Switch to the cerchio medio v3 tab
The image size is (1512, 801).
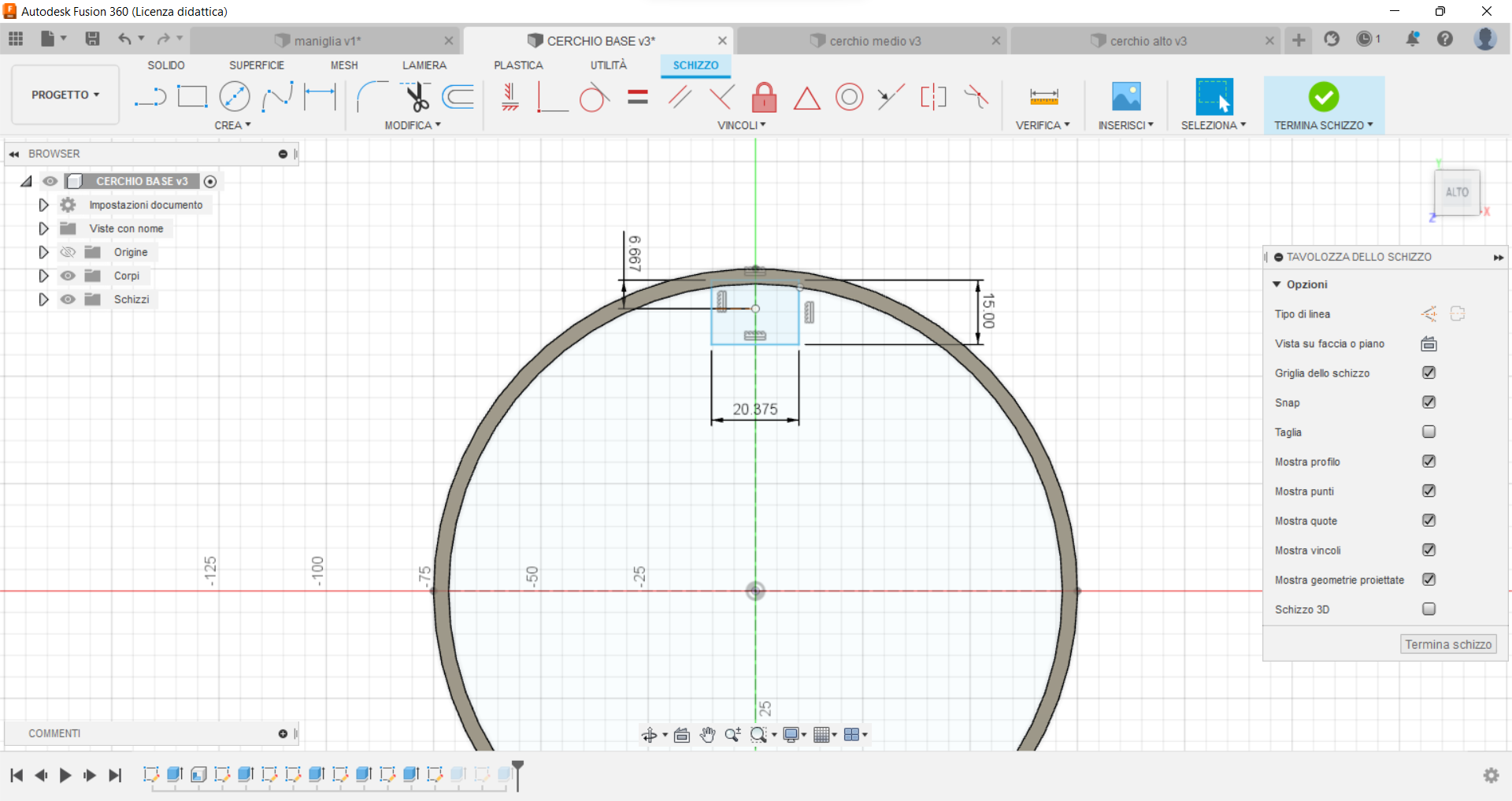[873, 40]
